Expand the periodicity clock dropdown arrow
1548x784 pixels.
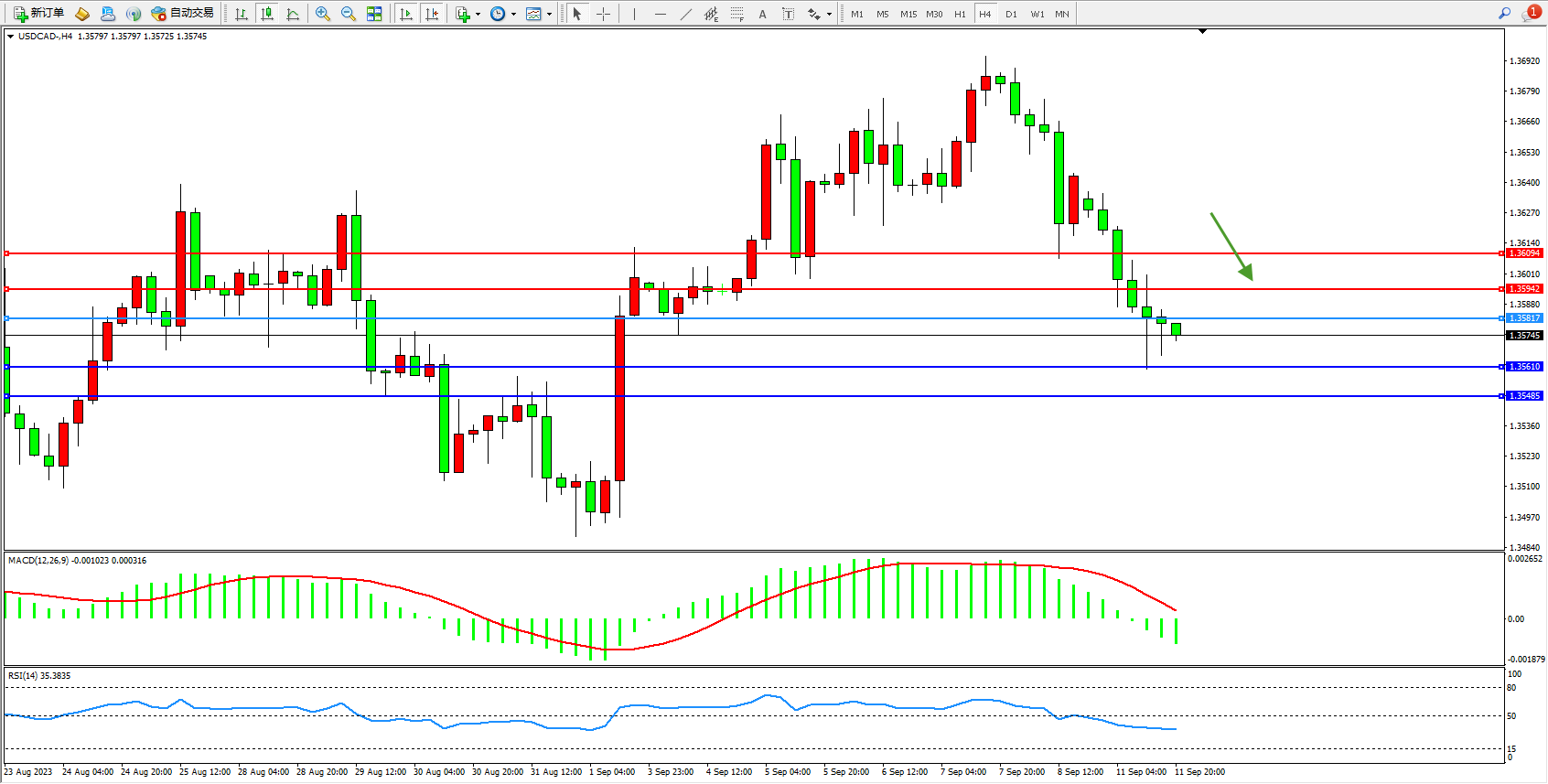click(513, 14)
